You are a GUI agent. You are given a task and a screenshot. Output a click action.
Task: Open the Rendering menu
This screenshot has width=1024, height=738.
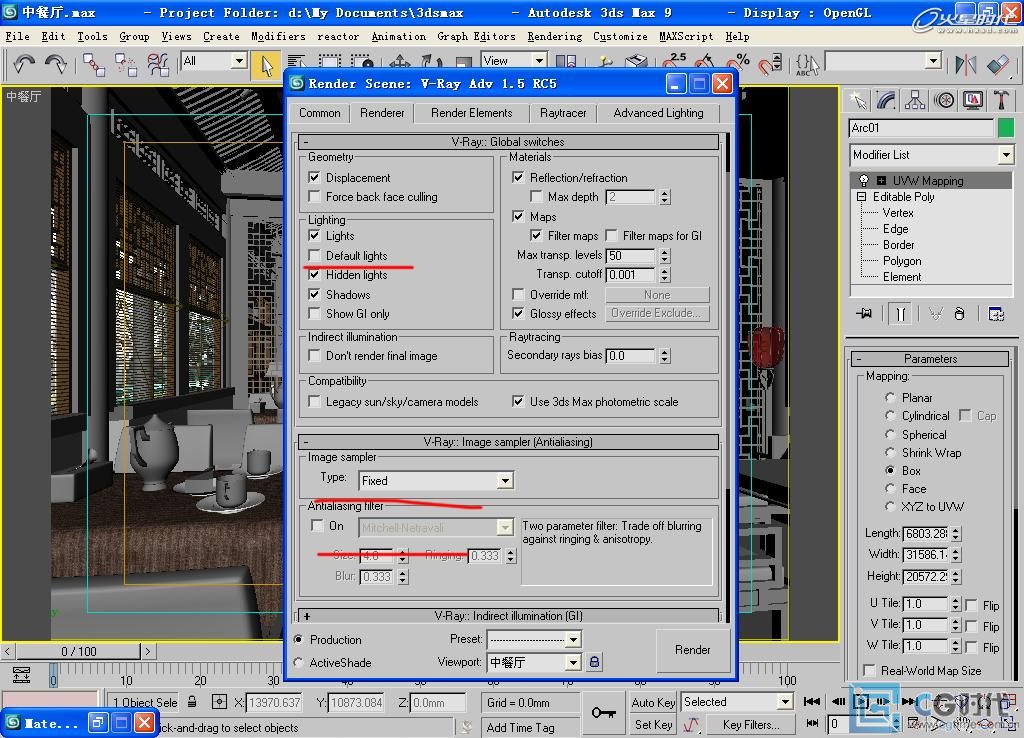pyautogui.click(x=554, y=36)
